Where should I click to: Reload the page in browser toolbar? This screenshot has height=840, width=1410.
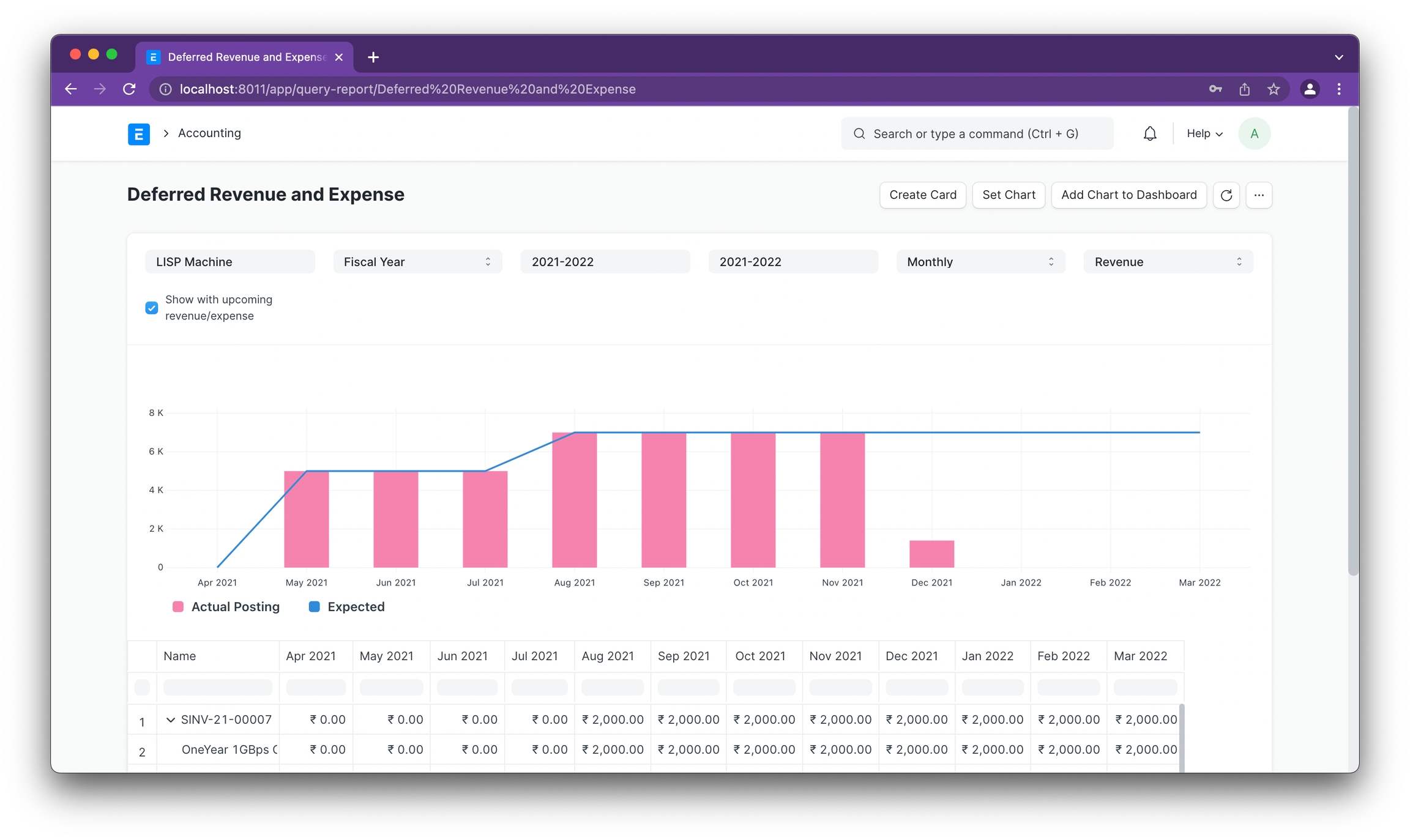point(129,89)
